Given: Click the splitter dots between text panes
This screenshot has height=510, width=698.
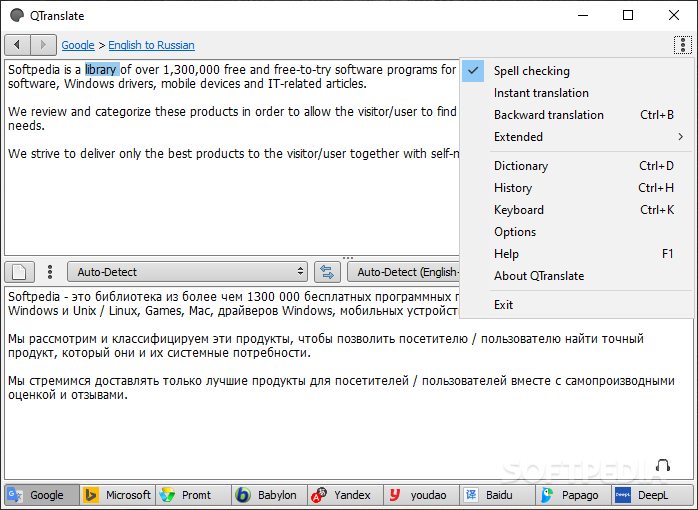Looking at the screenshot, I should point(348,258).
